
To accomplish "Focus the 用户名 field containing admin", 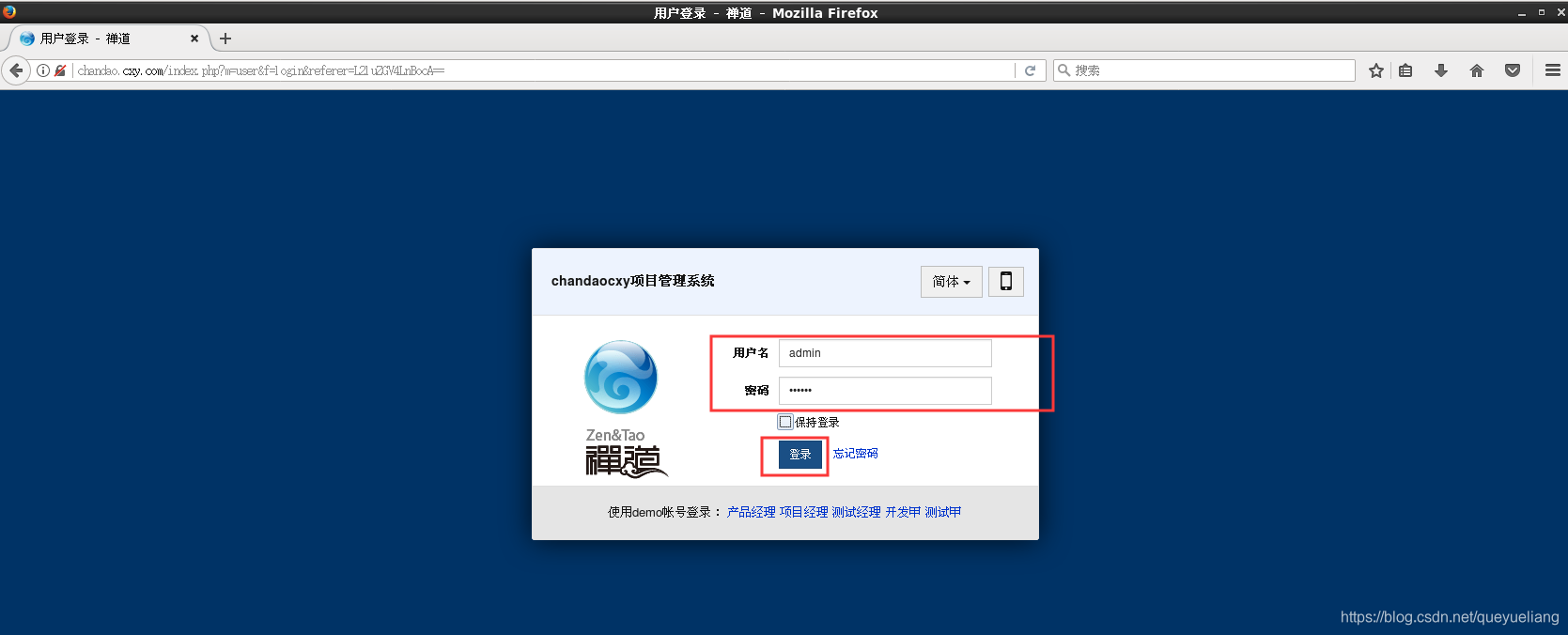I will (x=885, y=353).
